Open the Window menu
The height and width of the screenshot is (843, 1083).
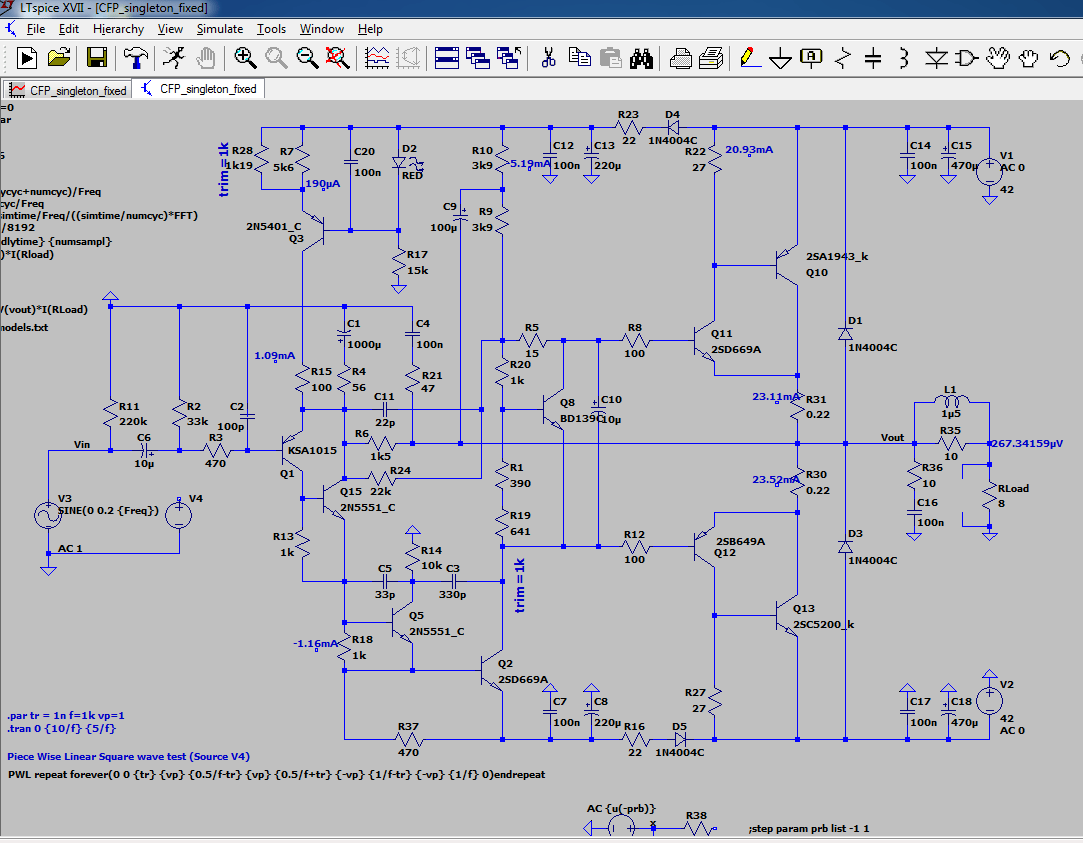pyautogui.click(x=322, y=29)
